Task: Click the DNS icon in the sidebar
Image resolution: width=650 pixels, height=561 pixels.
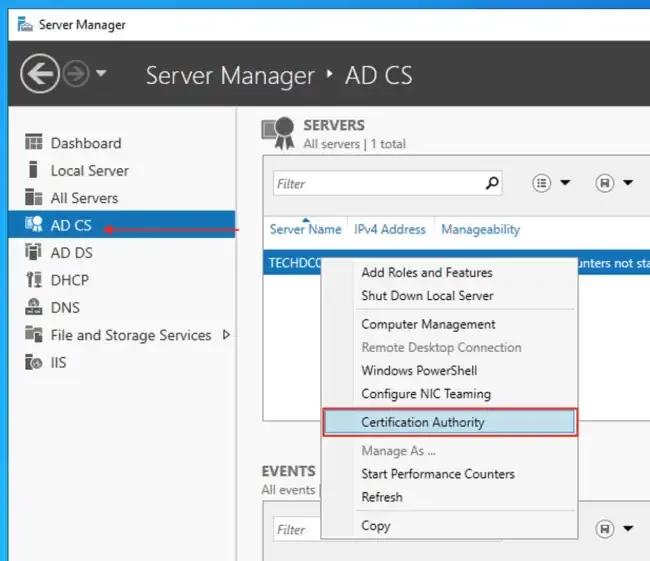Action: click(34, 307)
